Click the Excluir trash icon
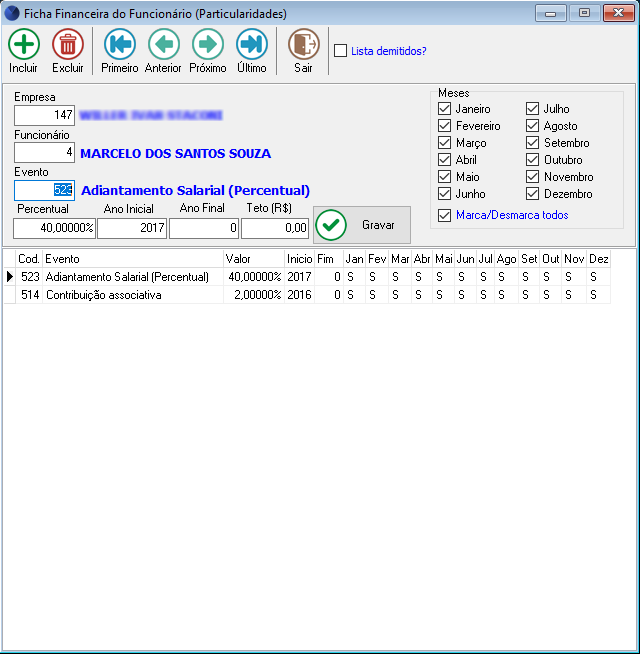The image size is (640, 654). tap(68, 45)
